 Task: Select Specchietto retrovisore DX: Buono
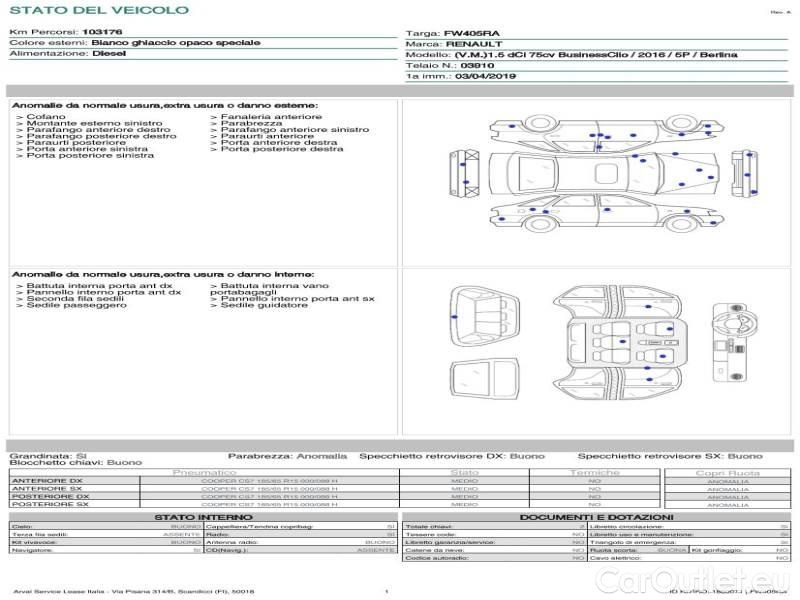452,456
